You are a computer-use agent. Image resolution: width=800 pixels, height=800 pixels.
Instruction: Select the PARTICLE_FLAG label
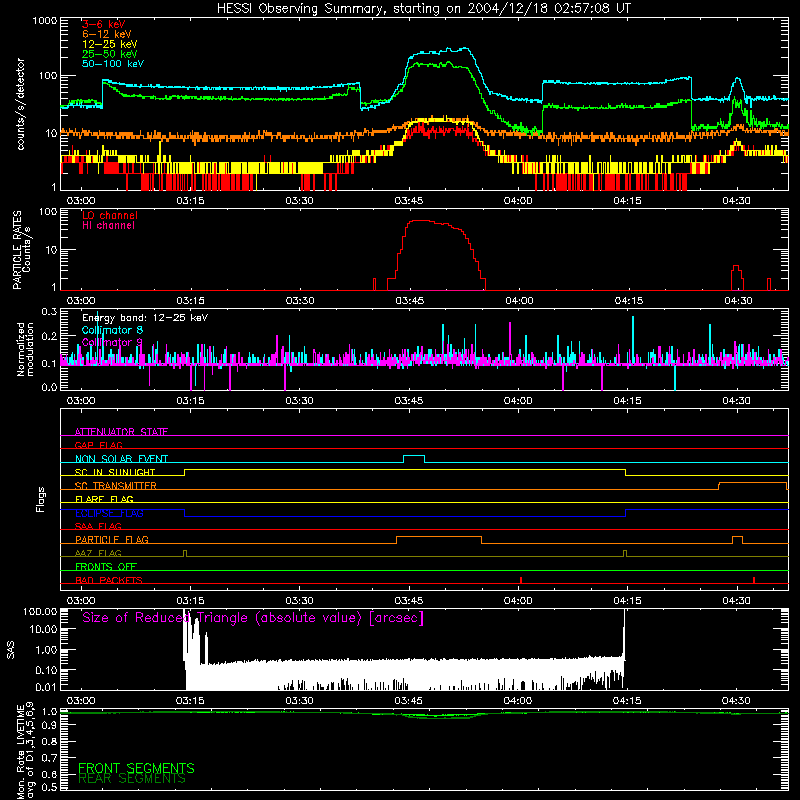[112, 540]
